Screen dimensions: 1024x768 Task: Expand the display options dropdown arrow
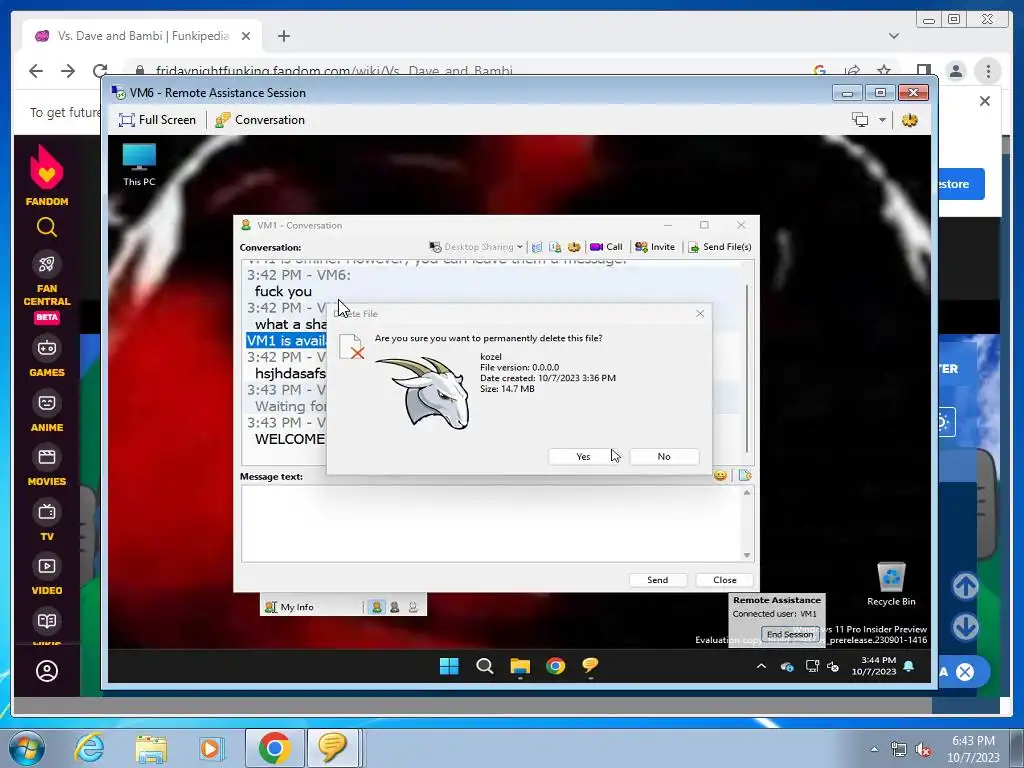[882, 120]
